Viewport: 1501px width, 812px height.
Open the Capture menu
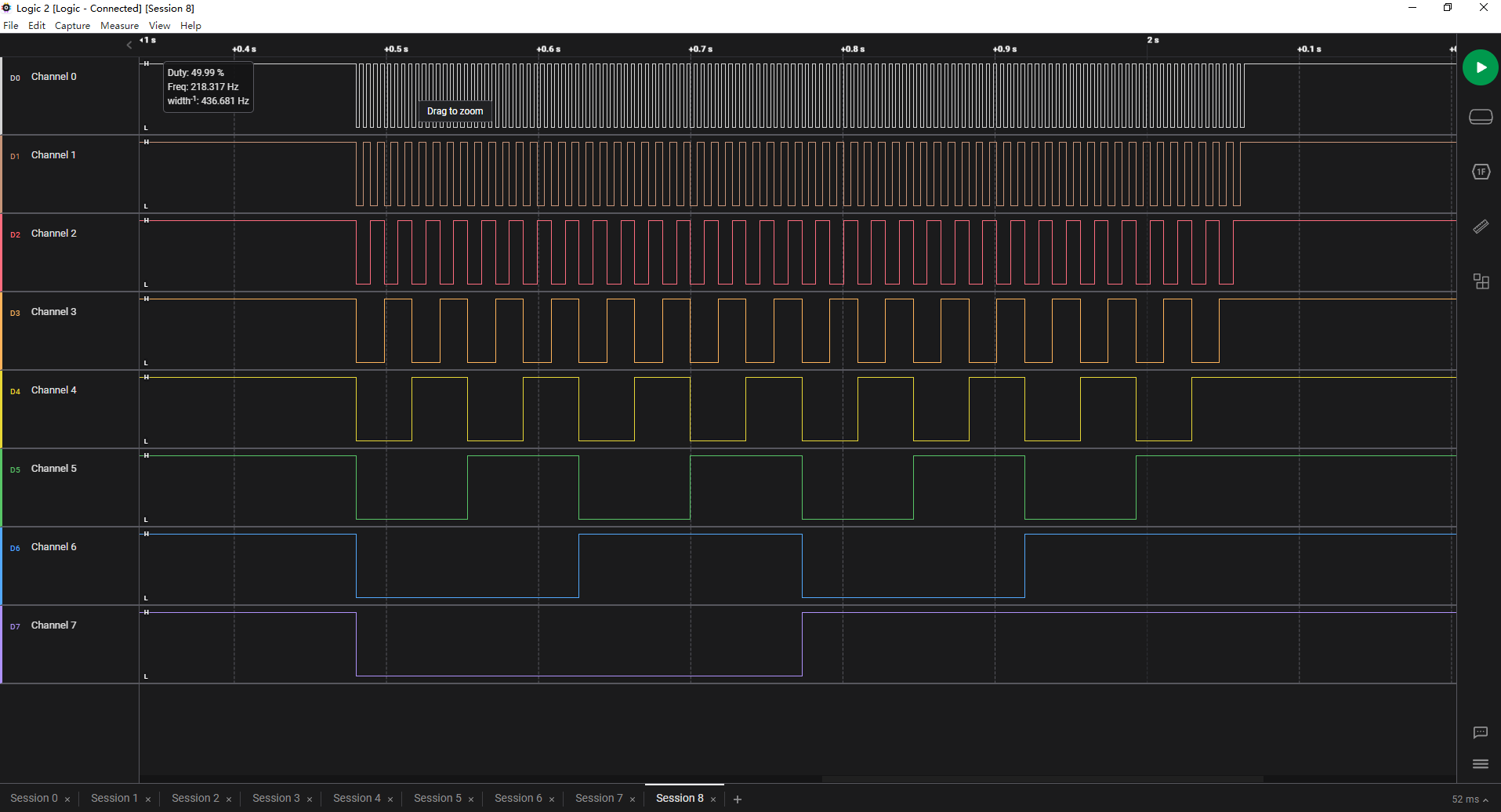point(72,26)
